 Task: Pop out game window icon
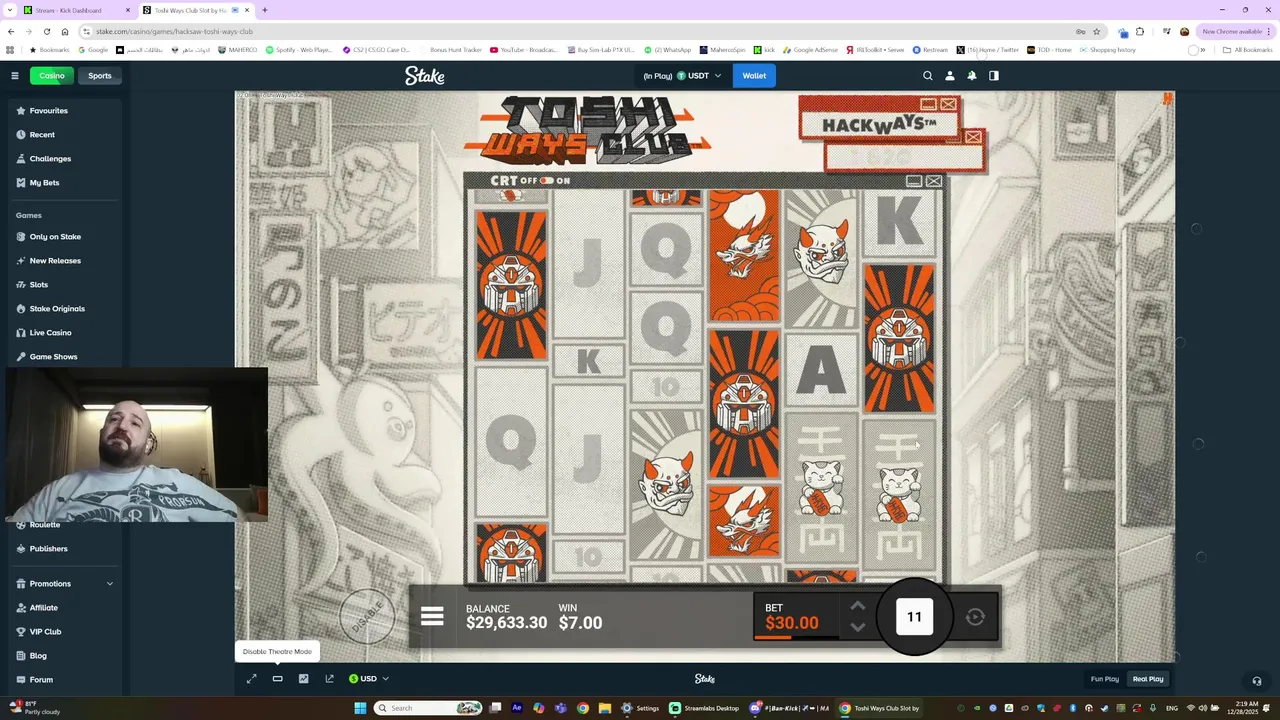coord(330,679)
